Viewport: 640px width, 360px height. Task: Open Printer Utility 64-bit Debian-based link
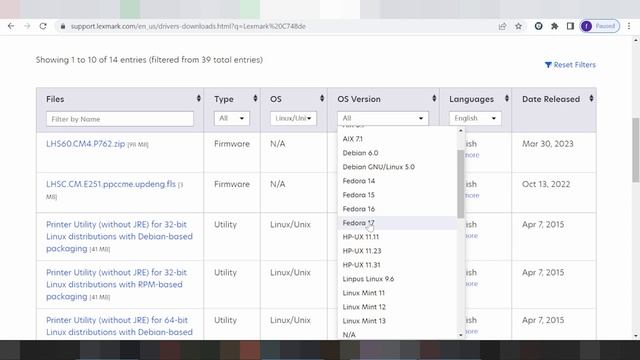click(119, 326)
